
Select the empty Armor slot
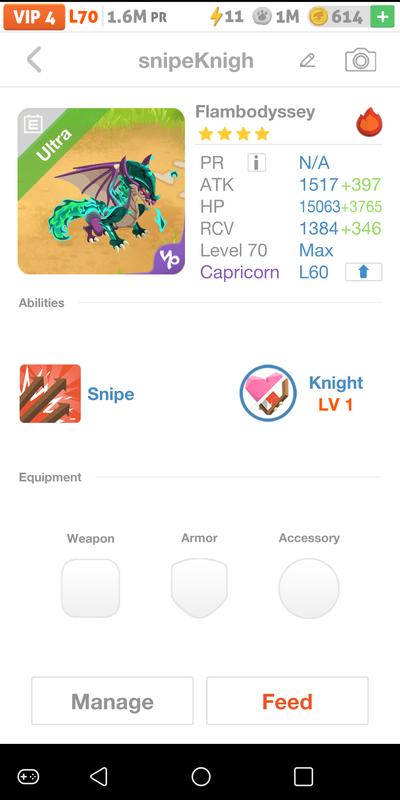click(x=199, y=588)
